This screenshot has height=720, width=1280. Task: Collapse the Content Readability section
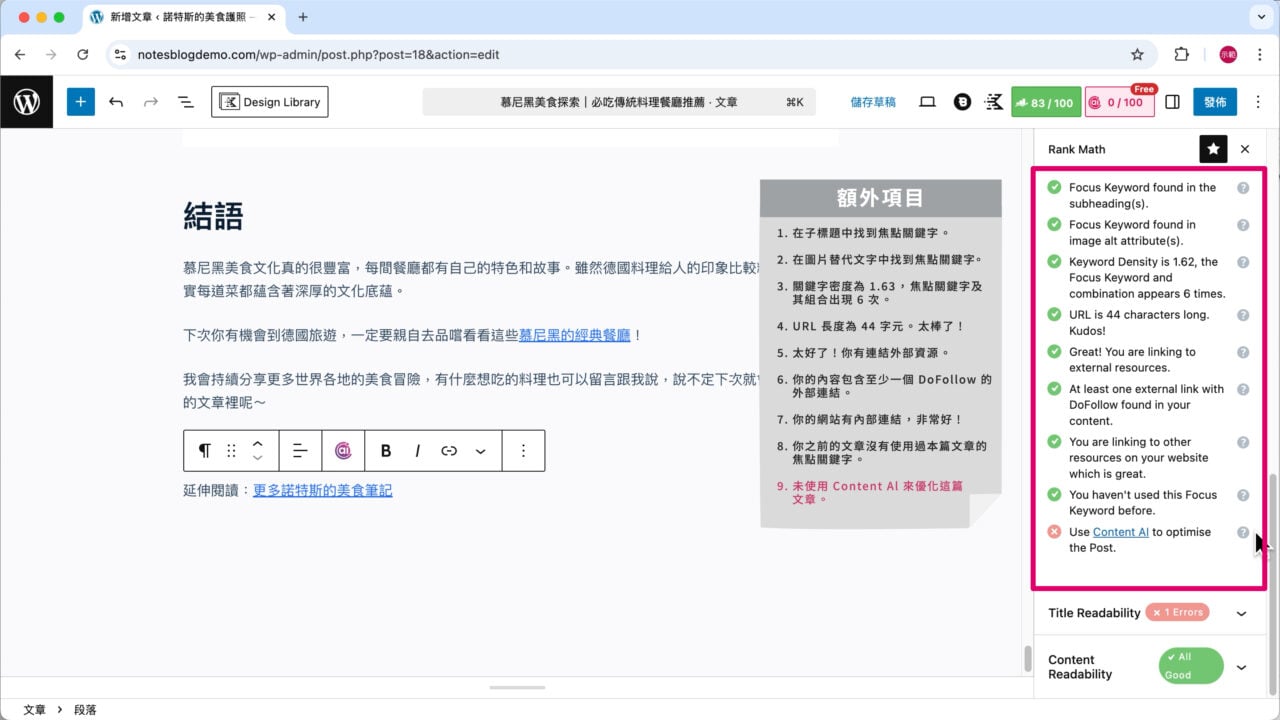(x=1242, y=667)
